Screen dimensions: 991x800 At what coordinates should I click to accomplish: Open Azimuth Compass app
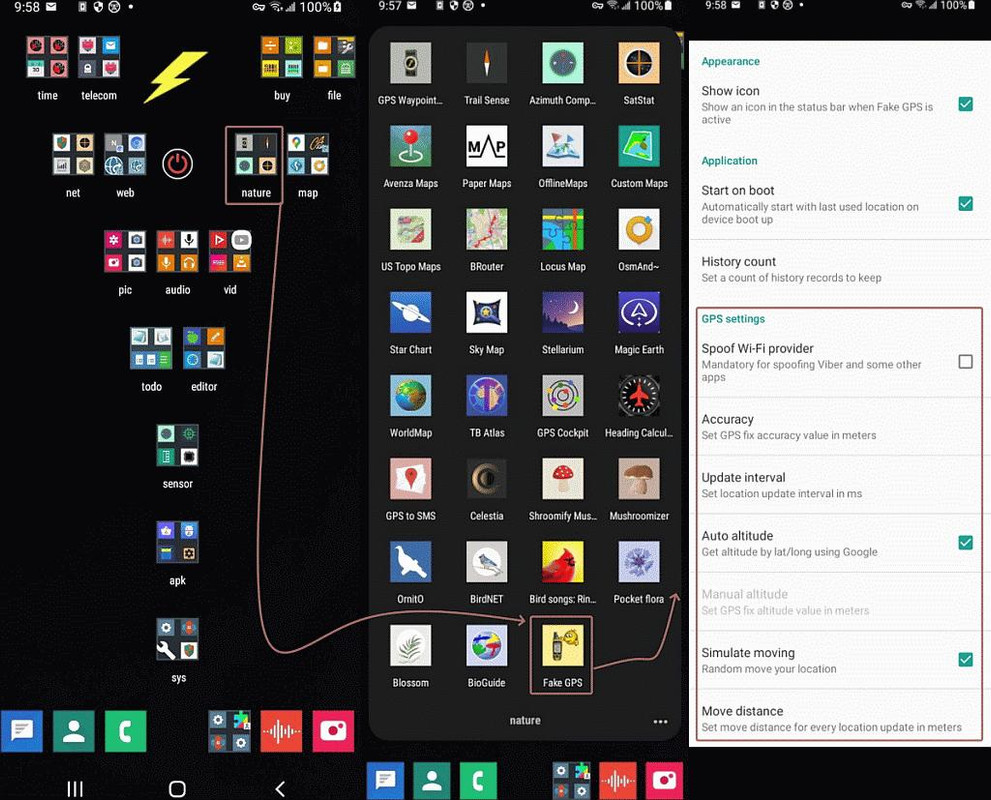[x=562, y=63]
